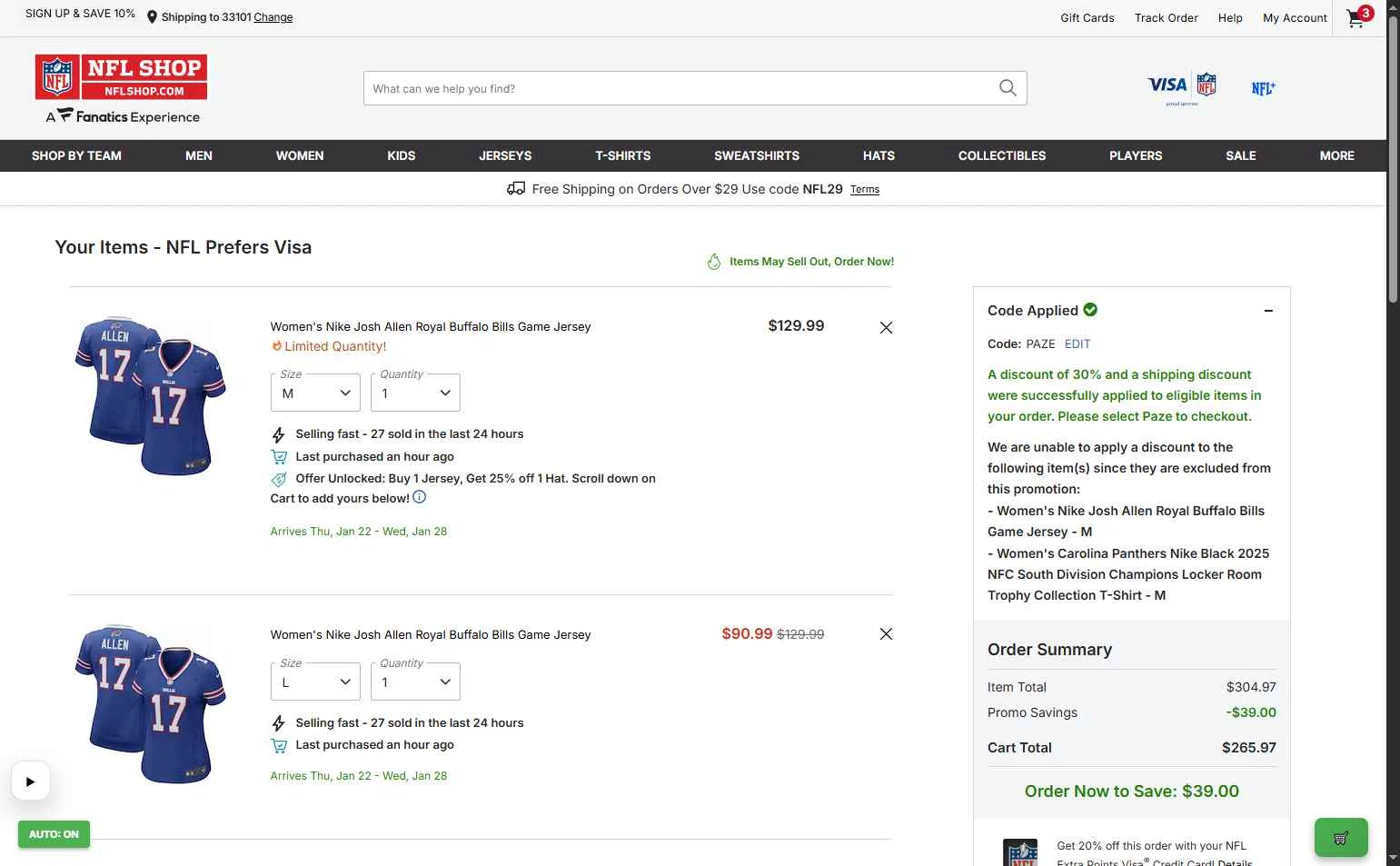Open the Quantity dropdown for second jersey

(x=415, y=682)
